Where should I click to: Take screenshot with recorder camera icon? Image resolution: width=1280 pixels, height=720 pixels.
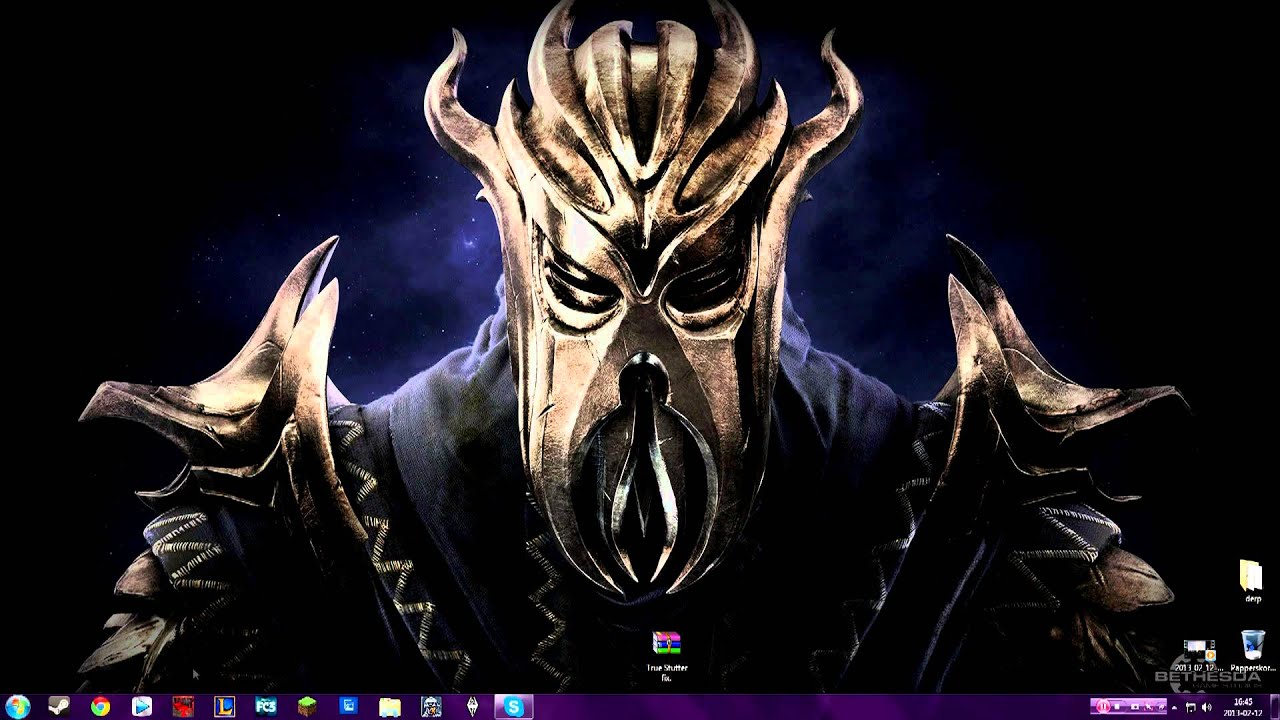[x=1135, y=706]
